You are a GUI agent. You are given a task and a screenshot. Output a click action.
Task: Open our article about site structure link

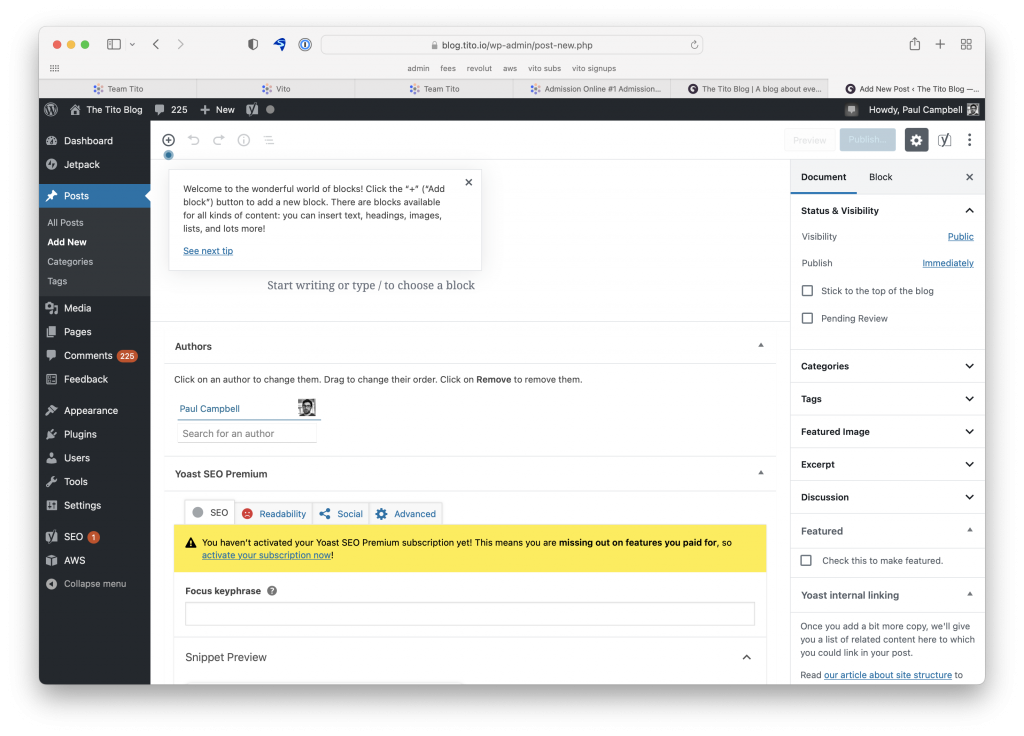pos(888,675)
